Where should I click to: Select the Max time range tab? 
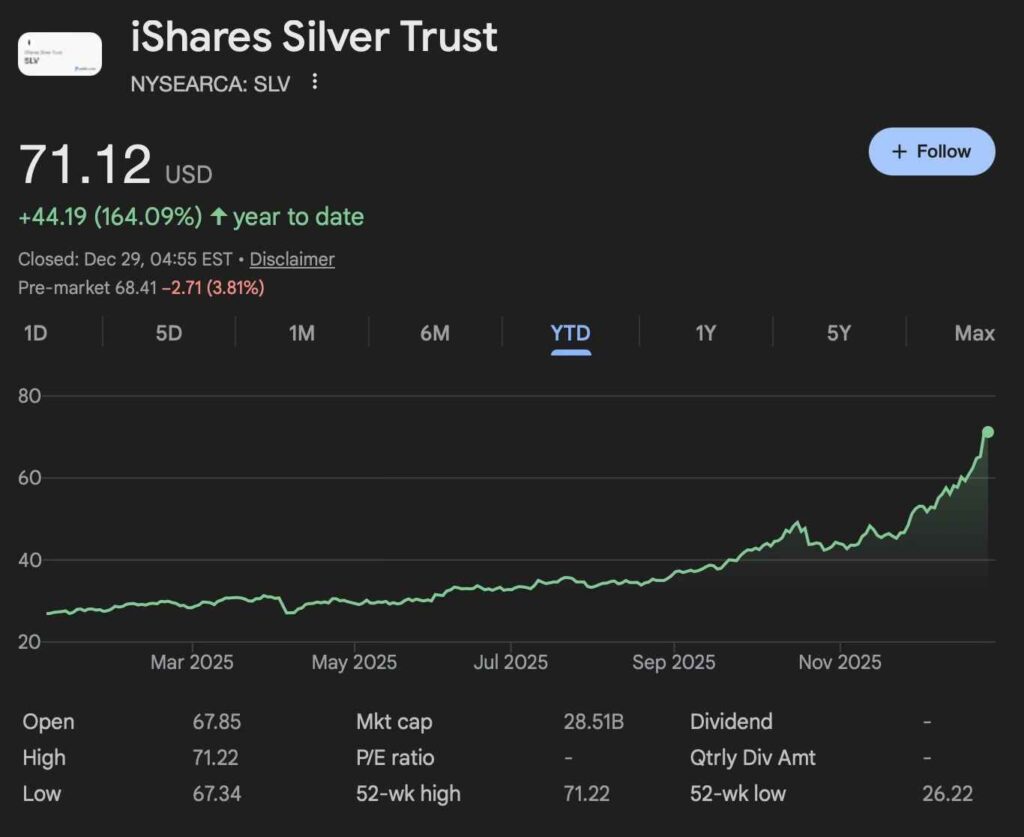pos(974,333)
